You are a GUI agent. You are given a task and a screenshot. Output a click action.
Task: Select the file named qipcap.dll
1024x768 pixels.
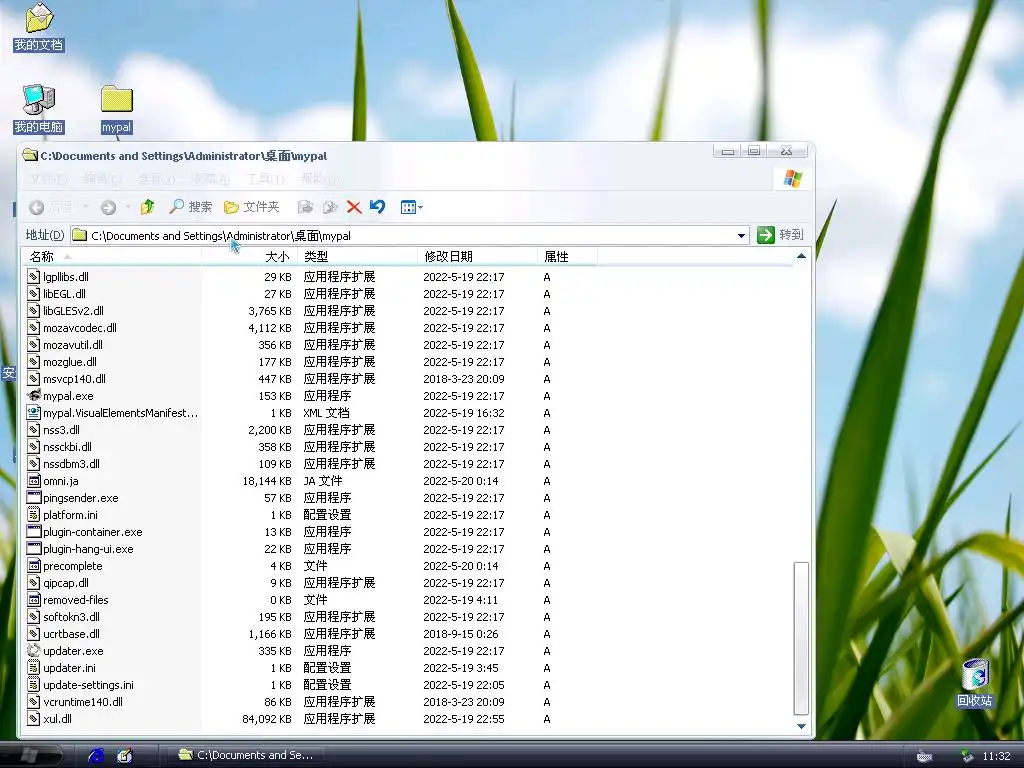[x=66, y=583]
